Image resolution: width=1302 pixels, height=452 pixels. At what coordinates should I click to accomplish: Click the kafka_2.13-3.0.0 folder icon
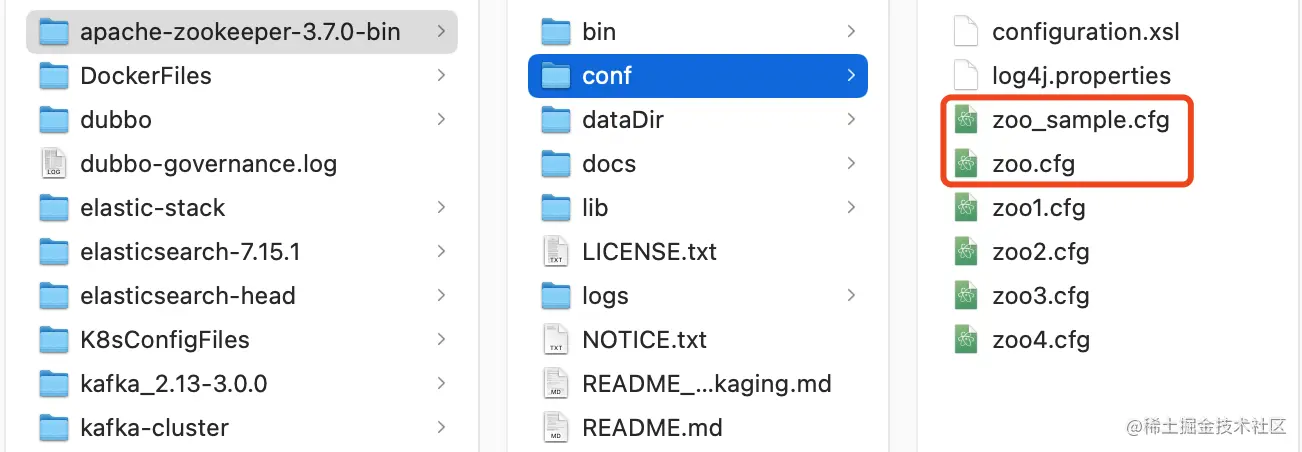coord(53,384)
